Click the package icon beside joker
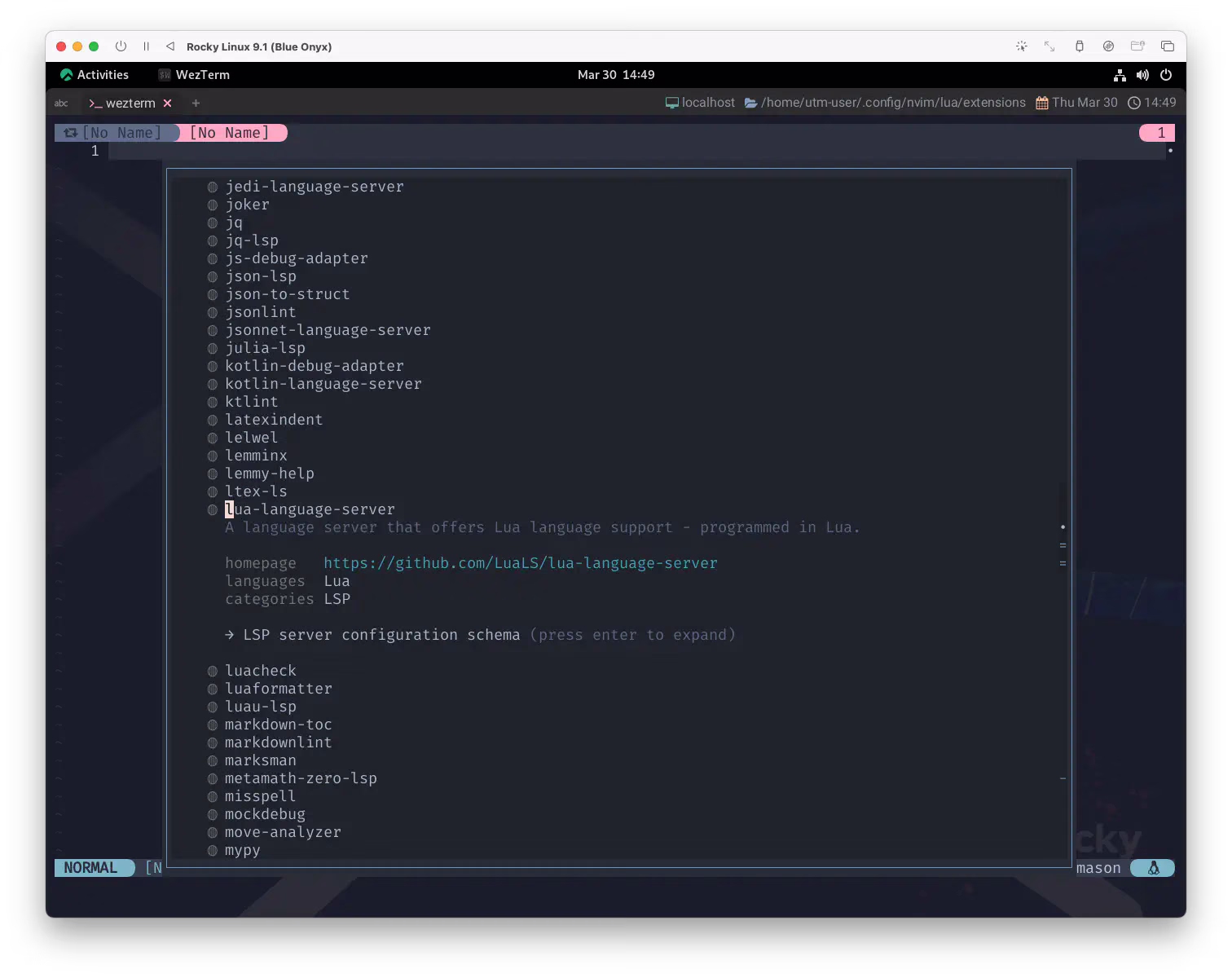The image size is (1232, 978). [213, 205]
